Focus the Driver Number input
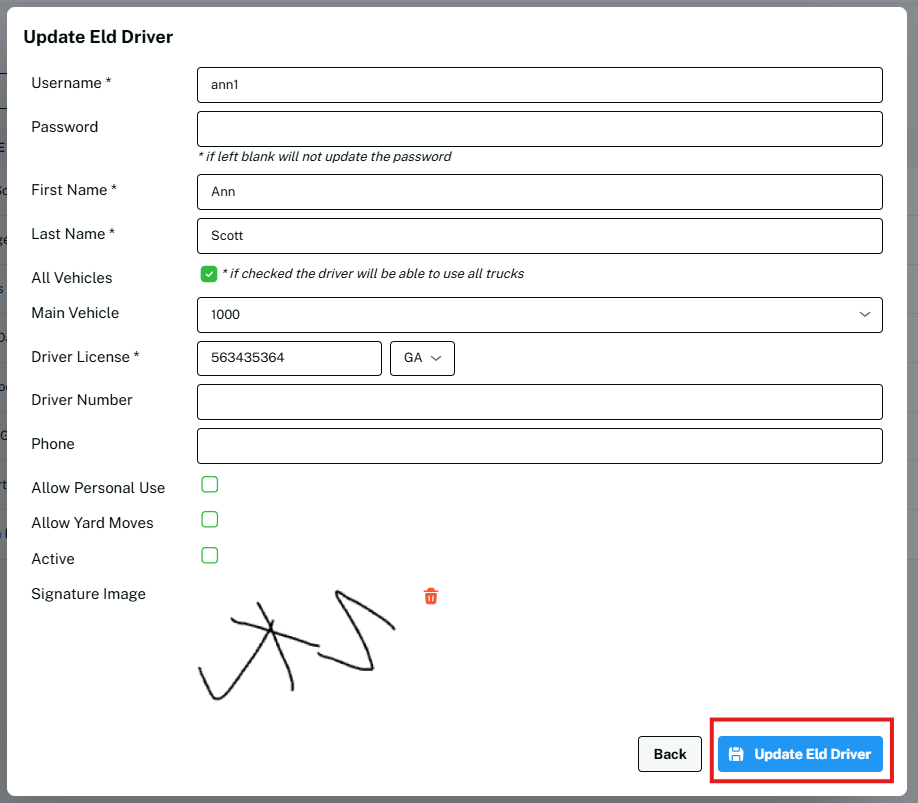 pyautogui.click(x=539, y=402)
